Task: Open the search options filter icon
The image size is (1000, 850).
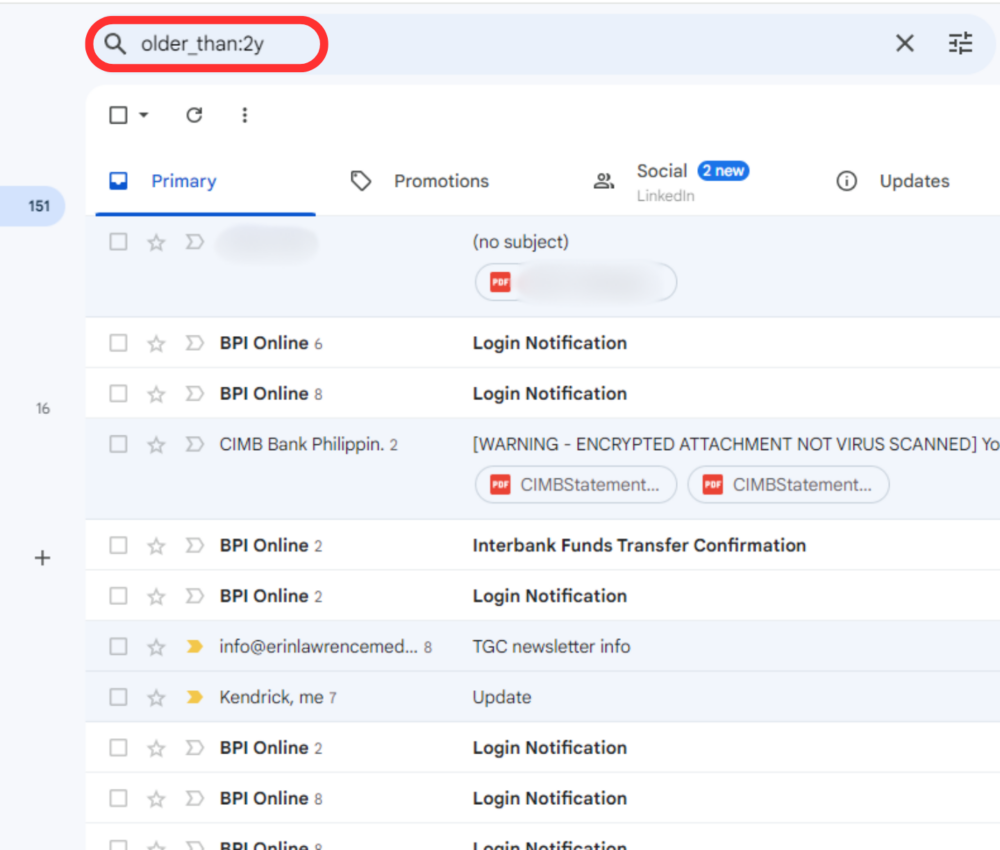Action: [960, 43]
